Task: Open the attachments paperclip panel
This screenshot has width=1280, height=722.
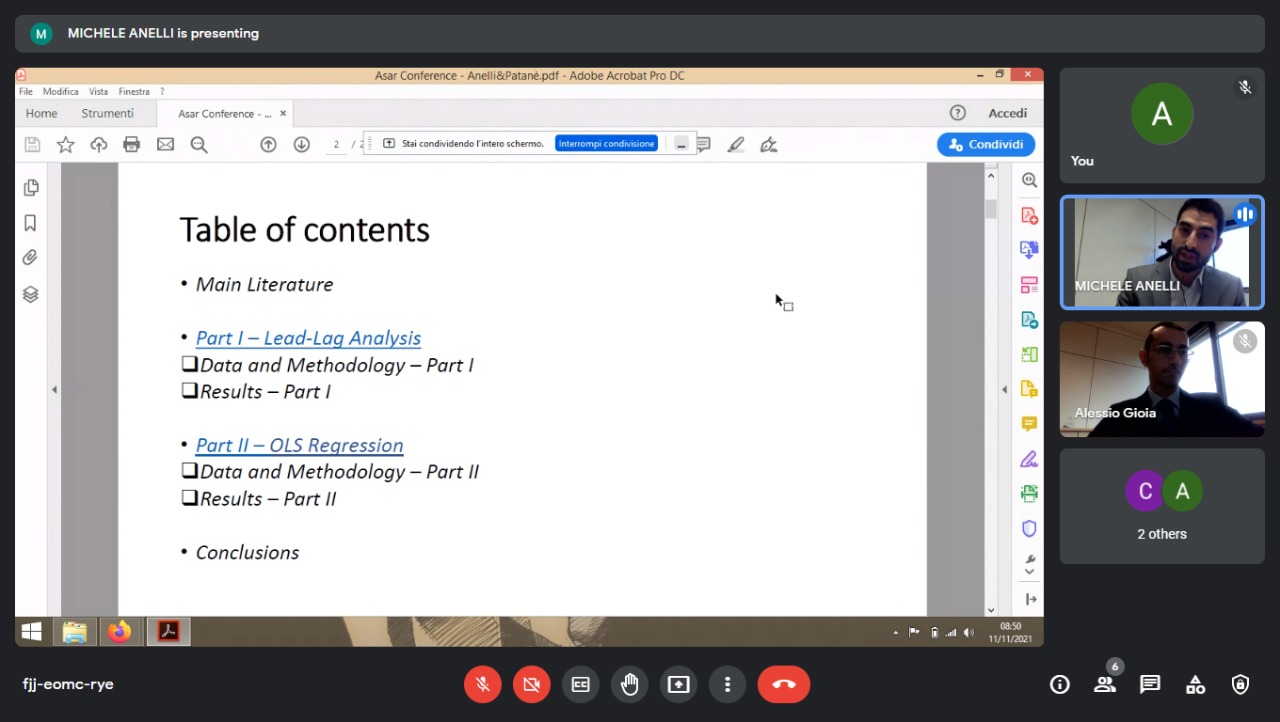Action: (x=31, y=258)
